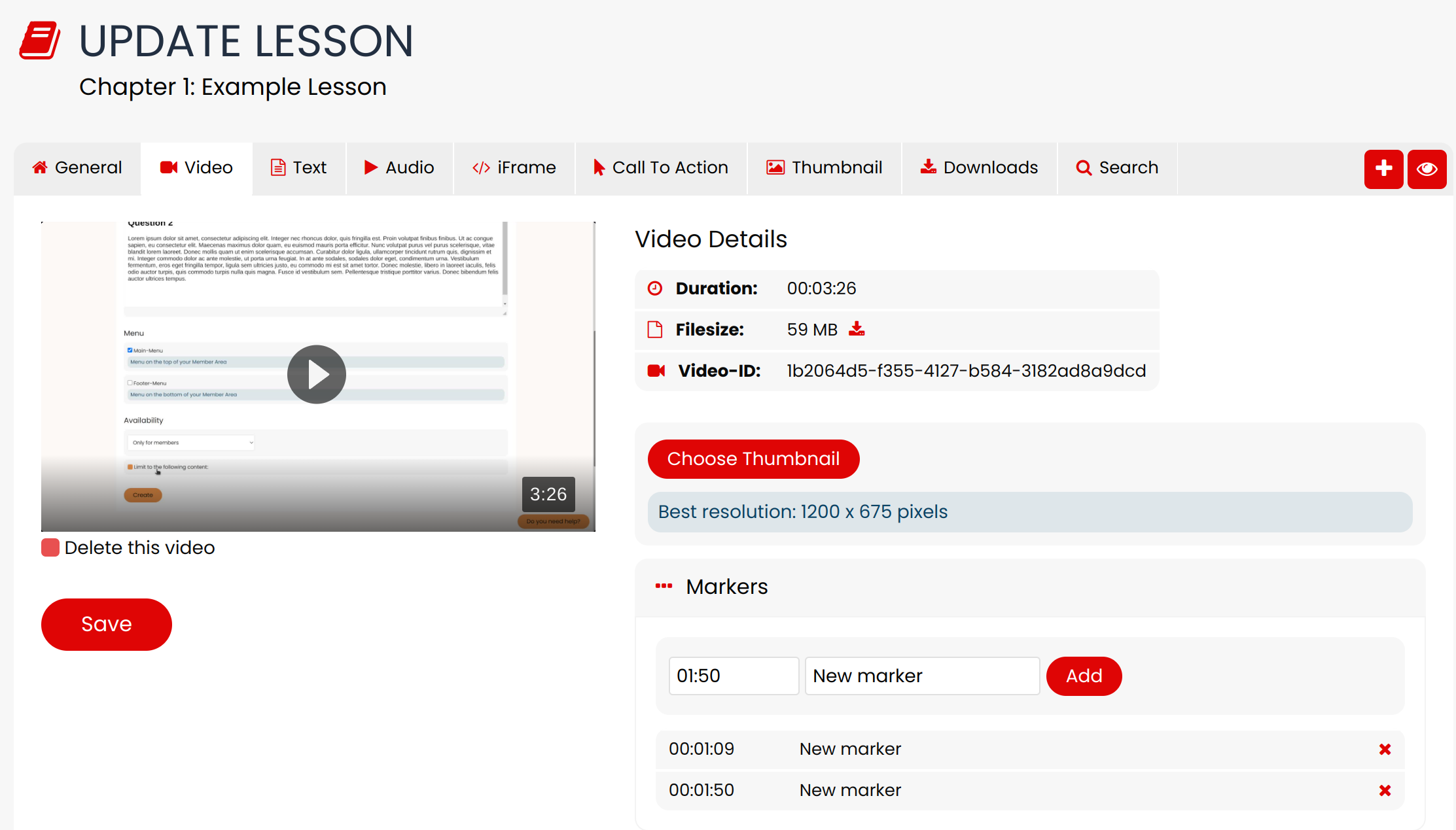Open the Audio tab
The image size is (1456, 830).
tap(399, 168)
